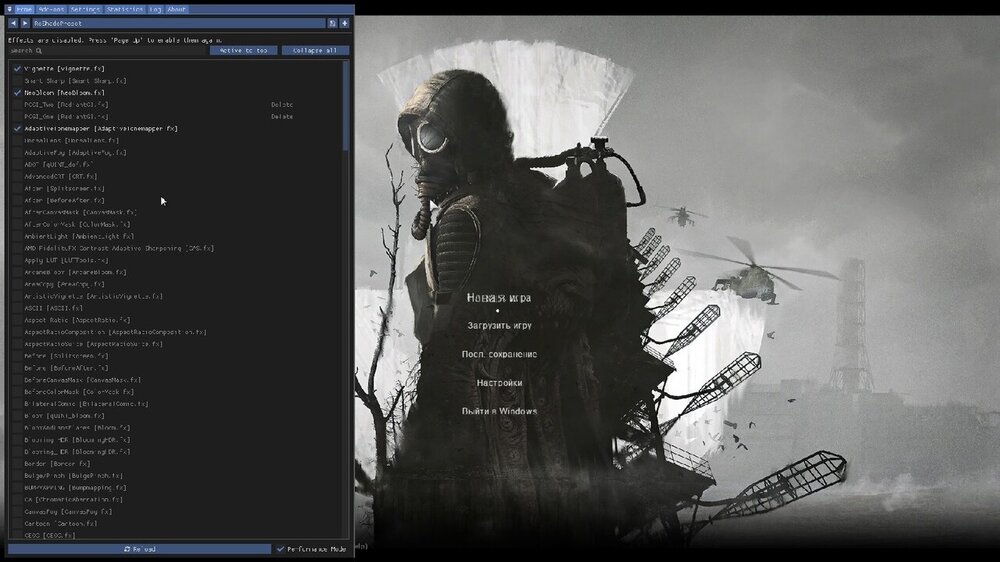Select Новая игра in the game menu
1000x562 pixels.
pyautogui.click(x=499, y=298)
